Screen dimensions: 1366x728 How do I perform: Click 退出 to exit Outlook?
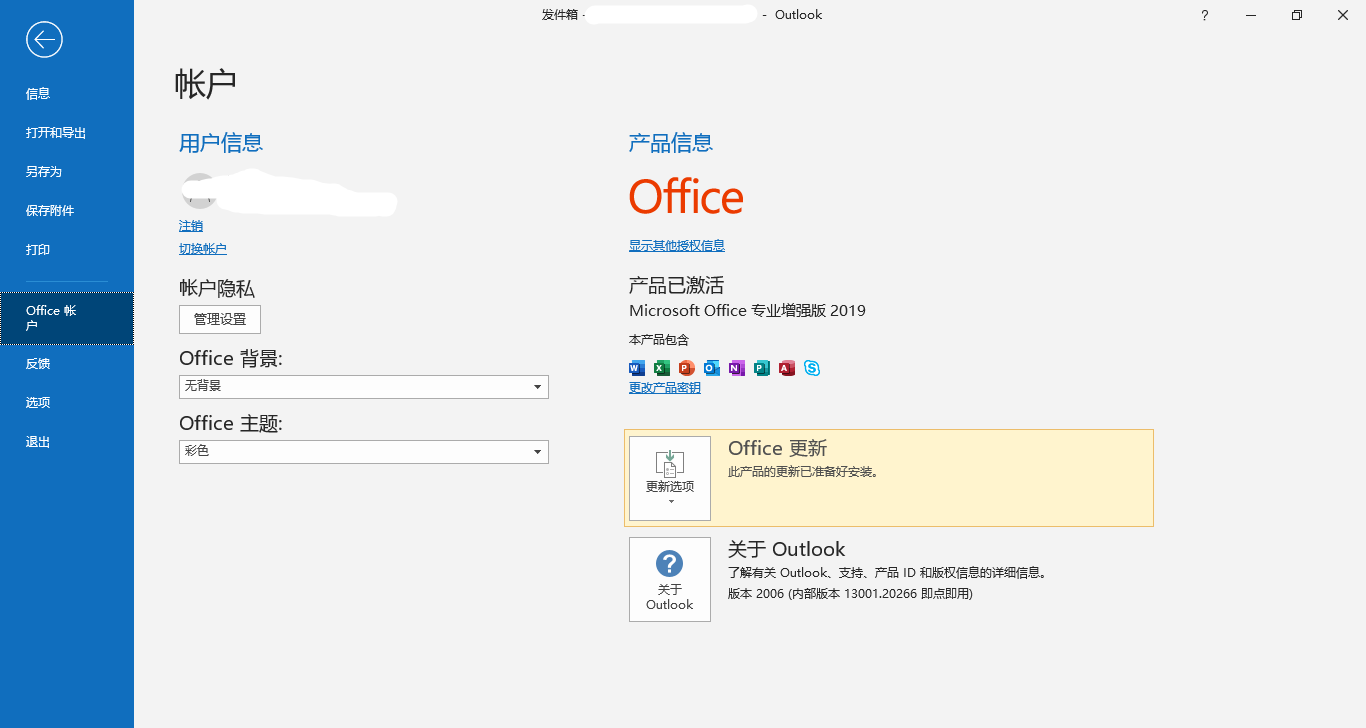coord(67,442)
